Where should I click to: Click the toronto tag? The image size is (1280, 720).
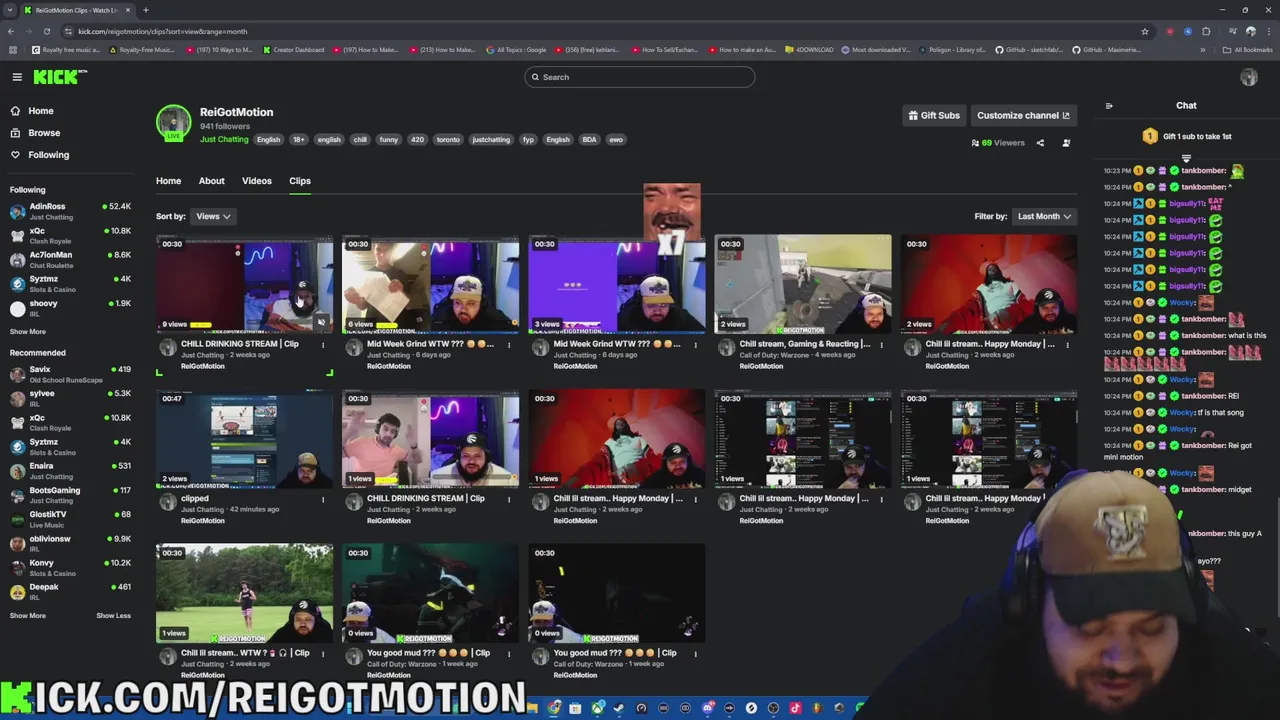click(x=448, y=140)
